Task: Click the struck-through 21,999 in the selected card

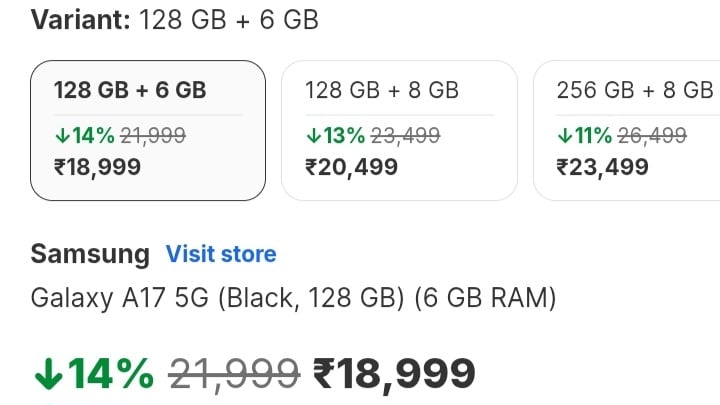Action: pyautogui.click(x=153, y=135)
